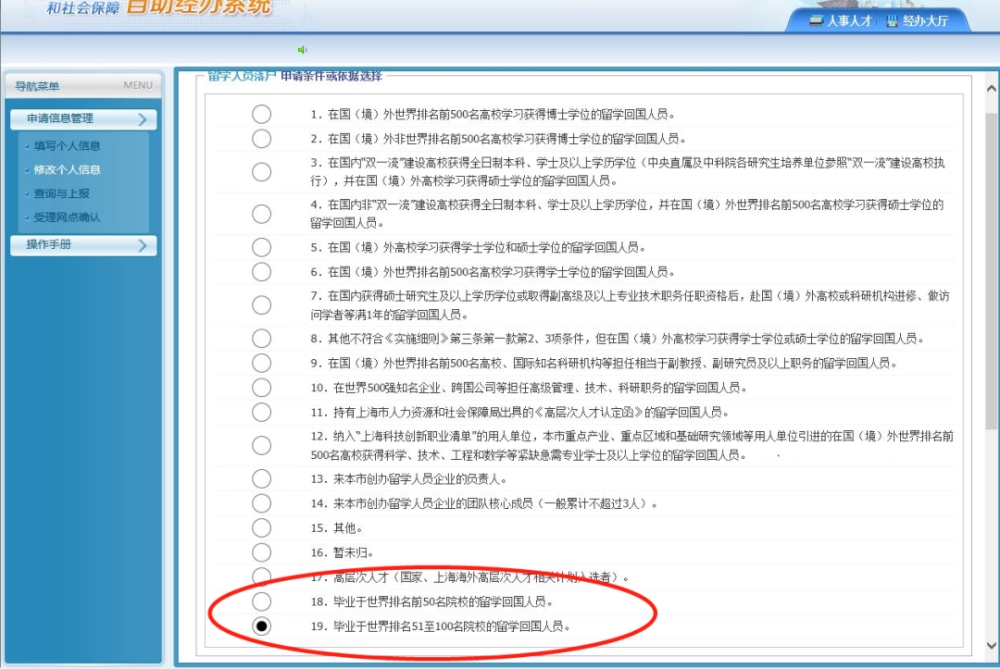Select option 7 访问学者 radio button
The width and height of the screenshot is (1000, 669).
click(x=261, y=305)
